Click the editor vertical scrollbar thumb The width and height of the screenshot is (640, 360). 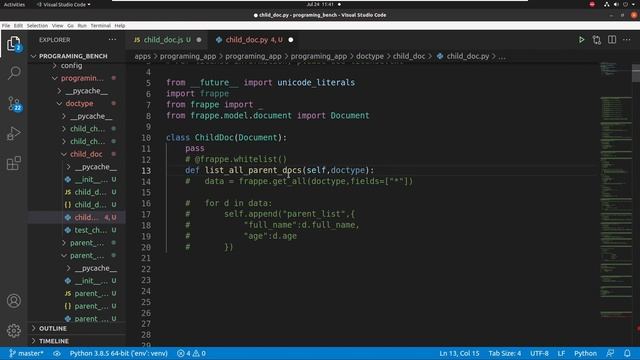point(636,73)
